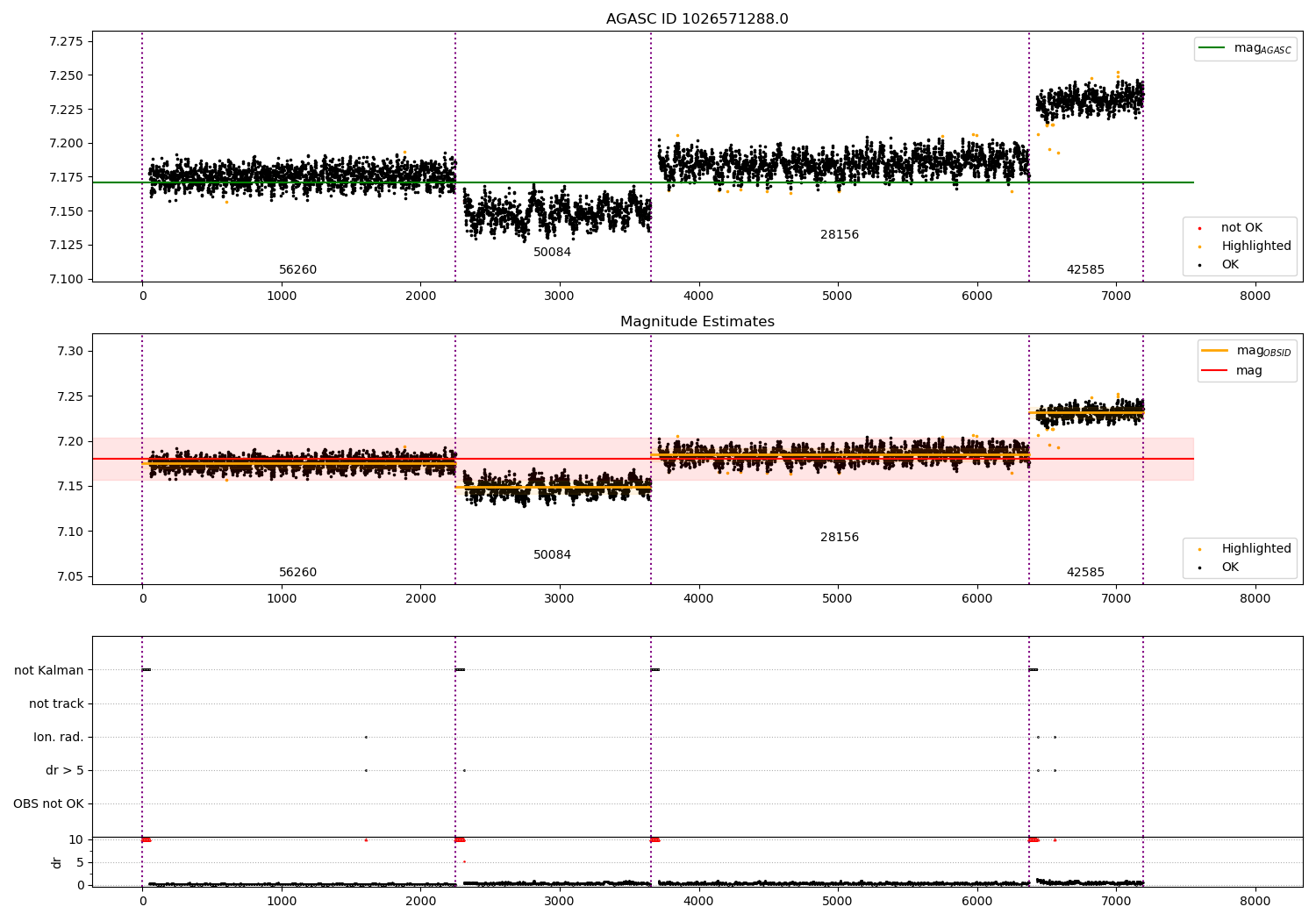Click the 7.275 y-axis tick label
The height and width of the screenshot is (921, 1316).
(66, 42)
